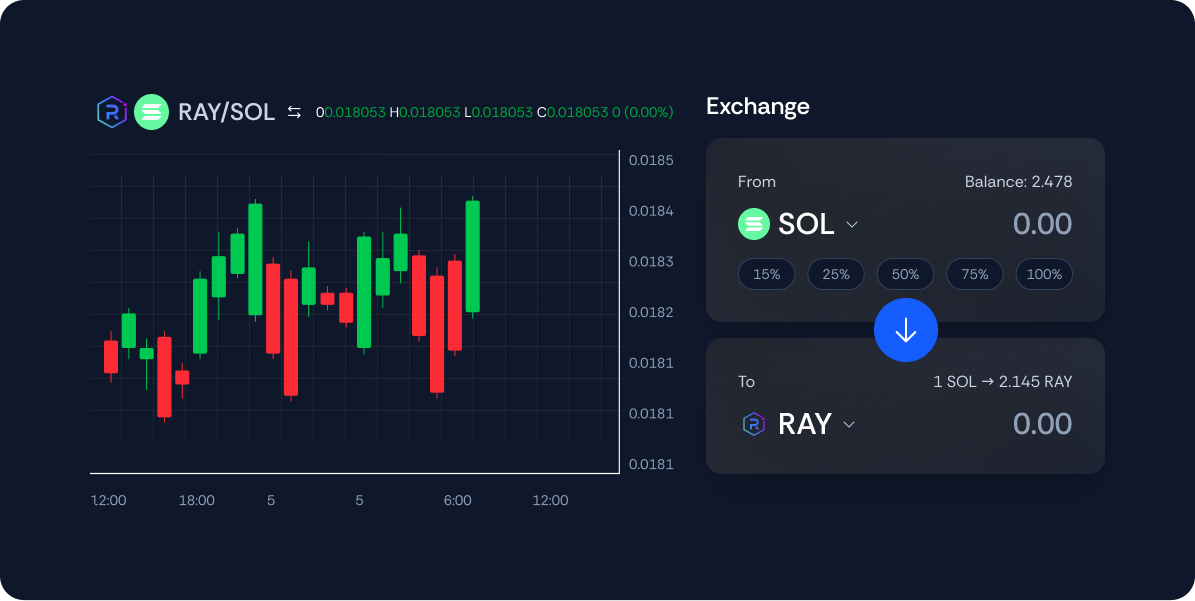Open the RAY token dropdown chevron

click(849, 424)
